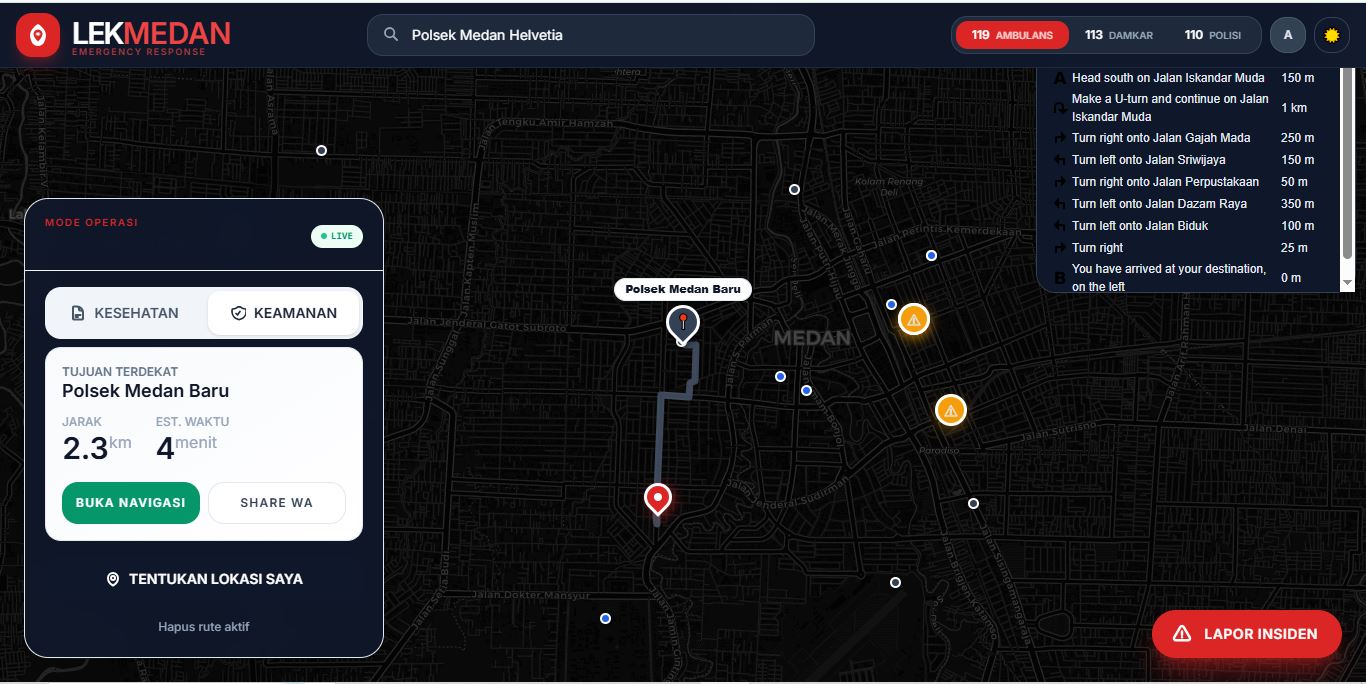Select the 110 Polisi option
The width and height of the screenshot is (1366, 684).
[x=1212, y=35]
